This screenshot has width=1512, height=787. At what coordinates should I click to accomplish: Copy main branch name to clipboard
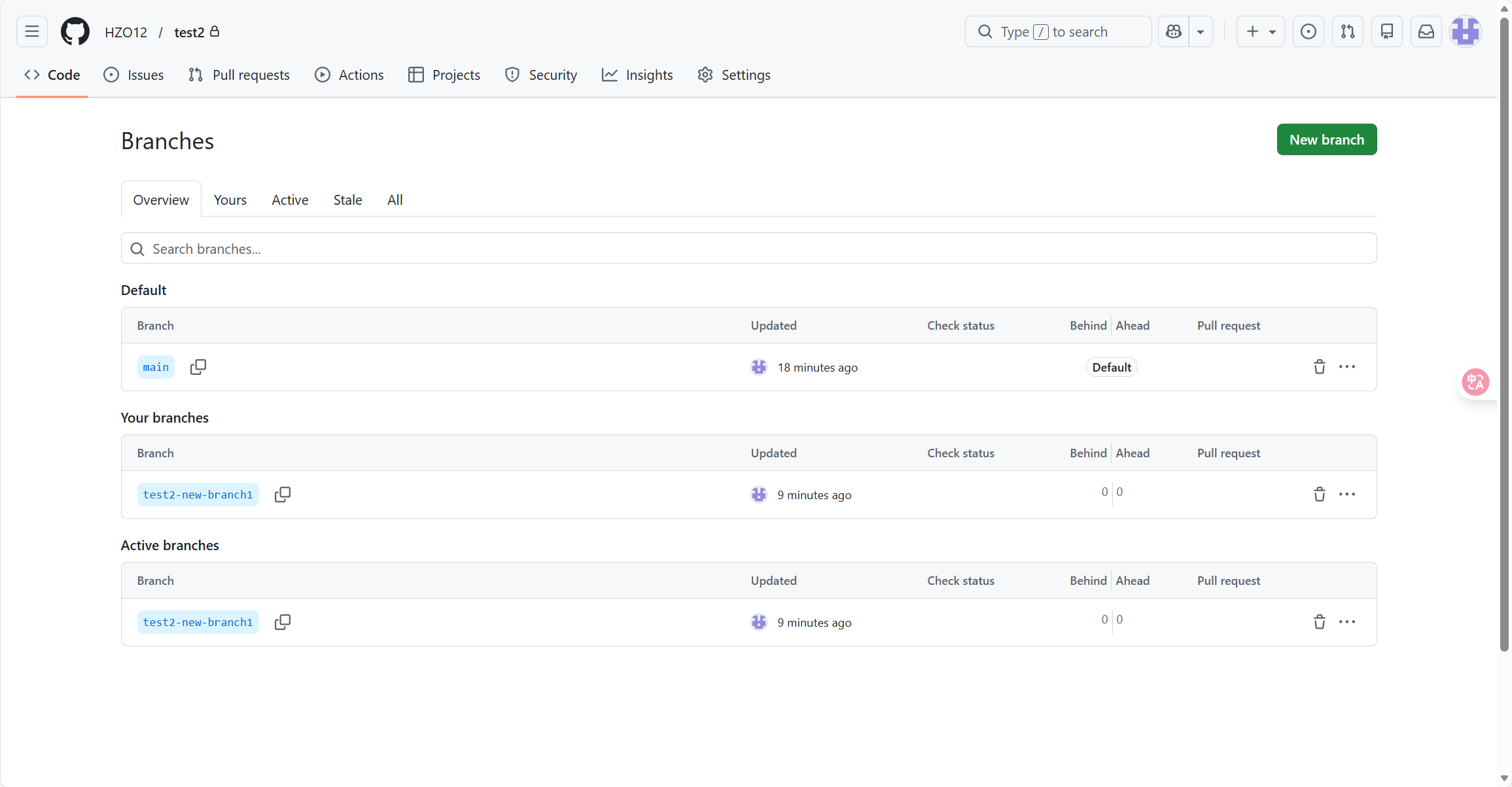[x=198, y=367]
